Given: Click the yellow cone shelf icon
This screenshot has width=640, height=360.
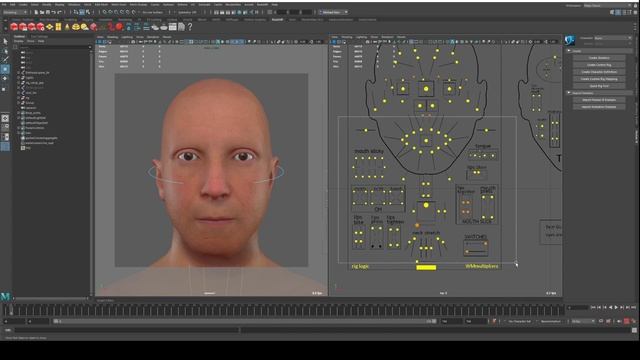Looking at the screenshot, I should [67, 27].
